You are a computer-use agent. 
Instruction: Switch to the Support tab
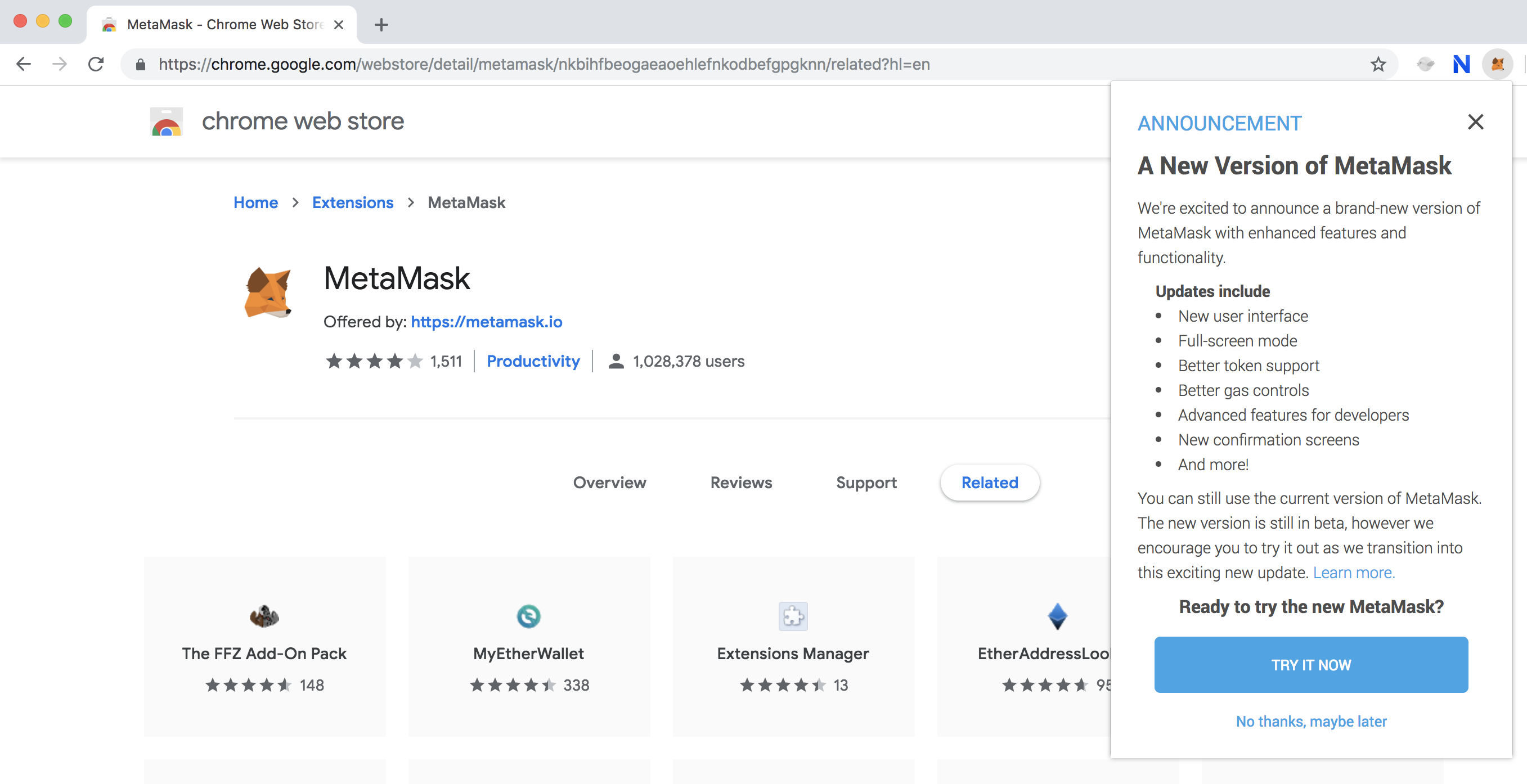(866, 483)
